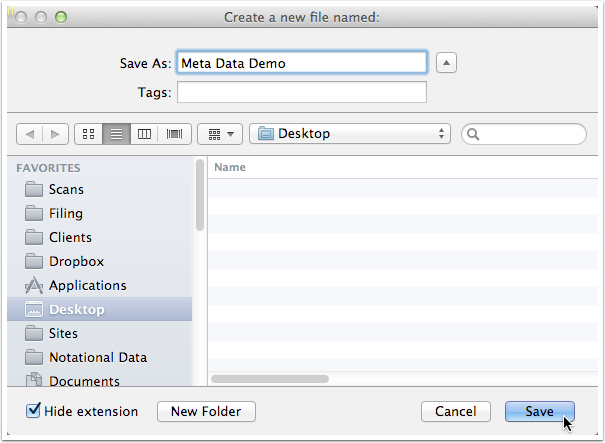Click the green zoom window button
This screenshot has height=443, width=605.
pos(61,17)
